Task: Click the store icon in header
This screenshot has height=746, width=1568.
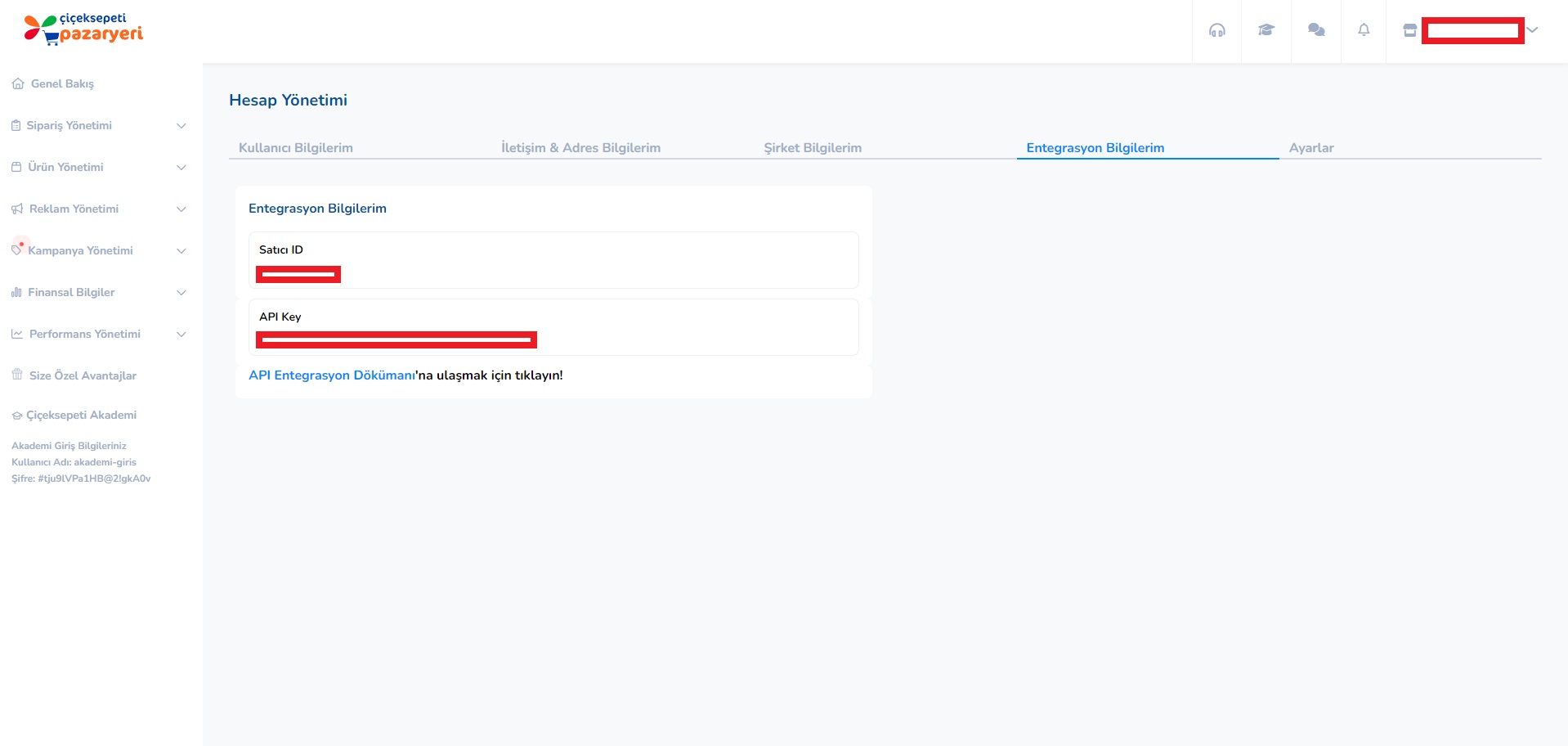Action: pyautogui.click(x=1409, y=30)
